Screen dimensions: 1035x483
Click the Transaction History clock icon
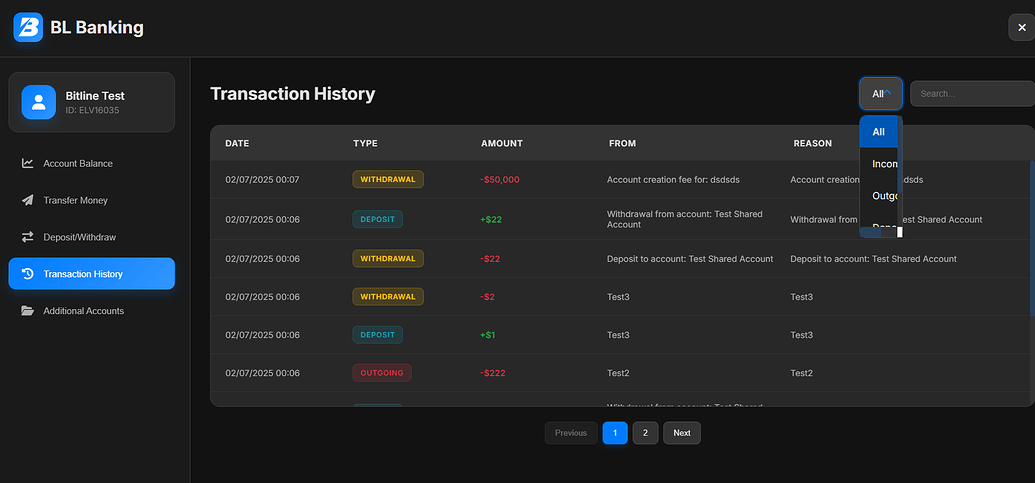(x=28, y=274)
